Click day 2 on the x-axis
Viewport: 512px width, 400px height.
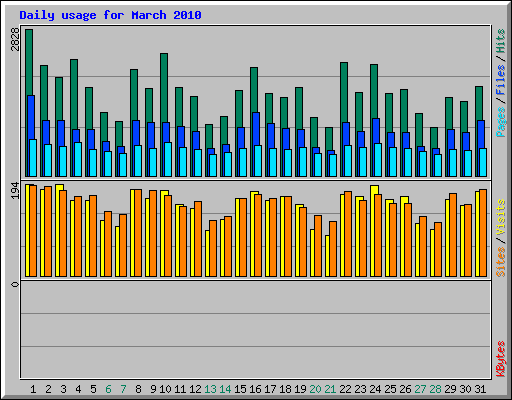[x=48, y=389]
